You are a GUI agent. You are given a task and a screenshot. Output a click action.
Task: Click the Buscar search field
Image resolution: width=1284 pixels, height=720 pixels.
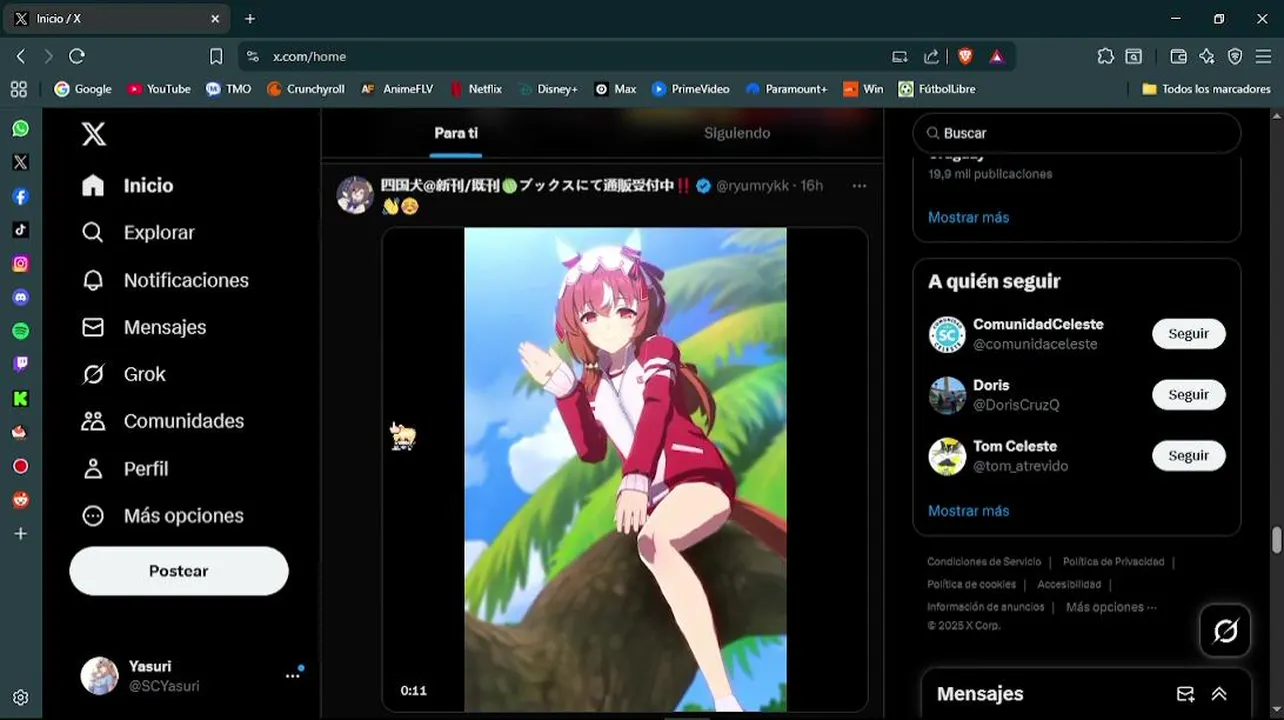click(x=1077, y=133)
